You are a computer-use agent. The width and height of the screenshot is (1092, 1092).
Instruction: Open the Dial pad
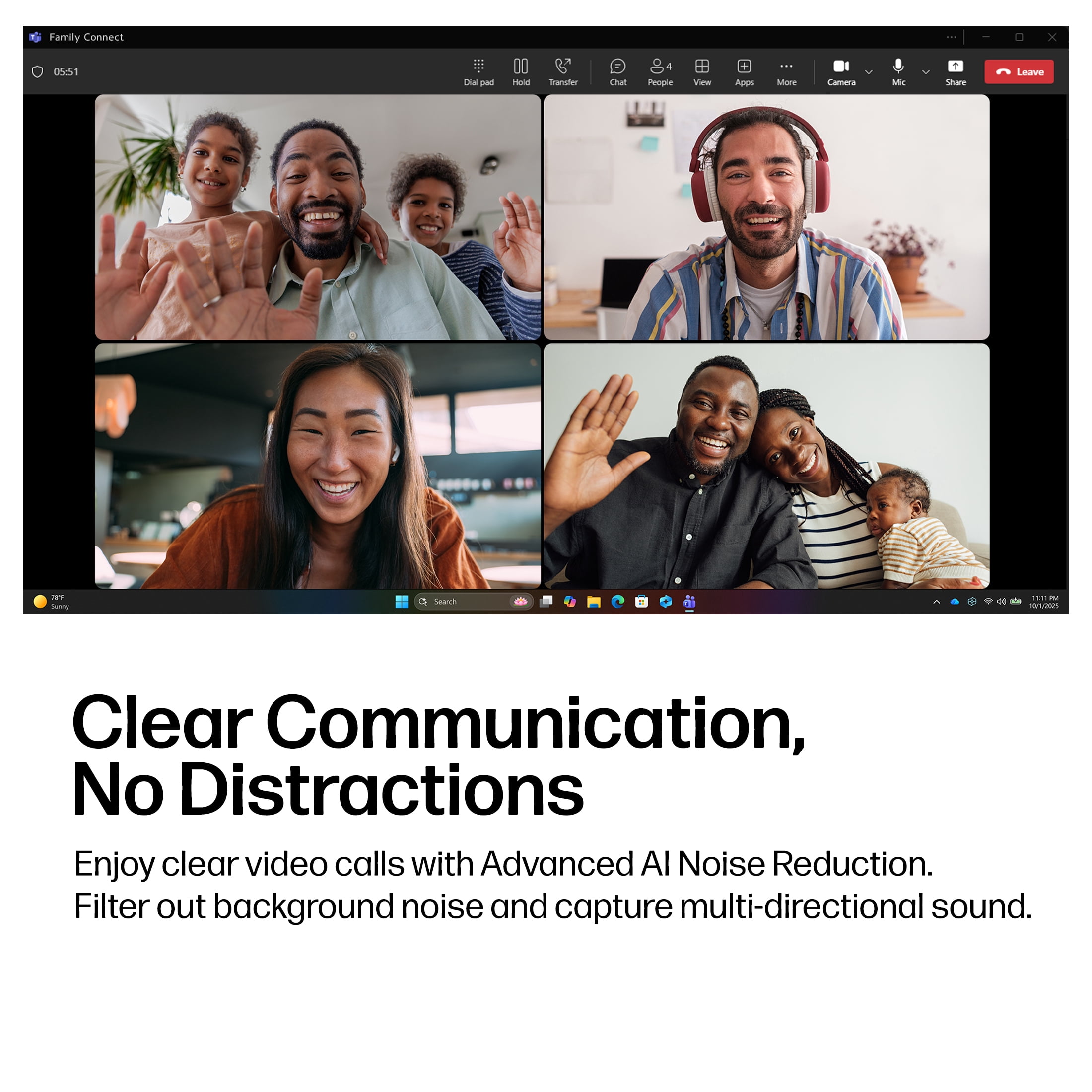(478, 72)
